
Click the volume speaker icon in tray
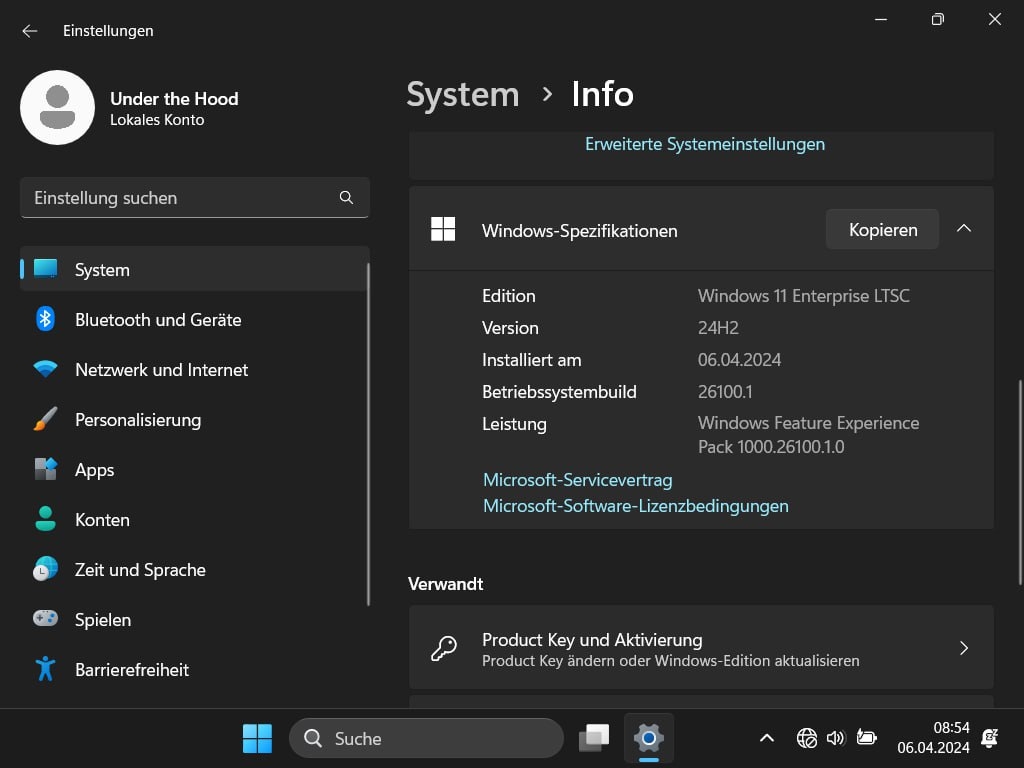[x=835, y=739]
